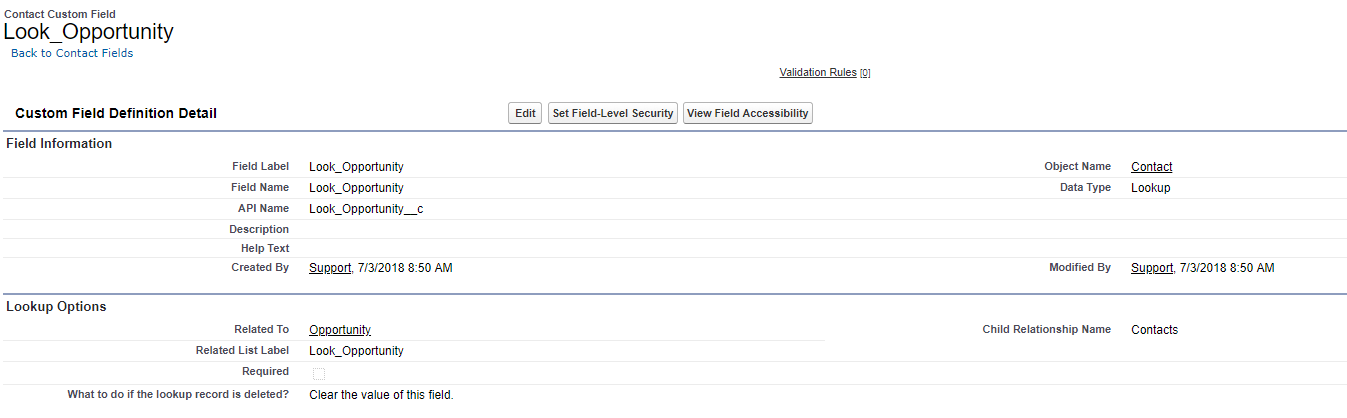The image size is (1347, 418).
Task: Open the Opportunity link beside Related To
Action: coord(340,330)
